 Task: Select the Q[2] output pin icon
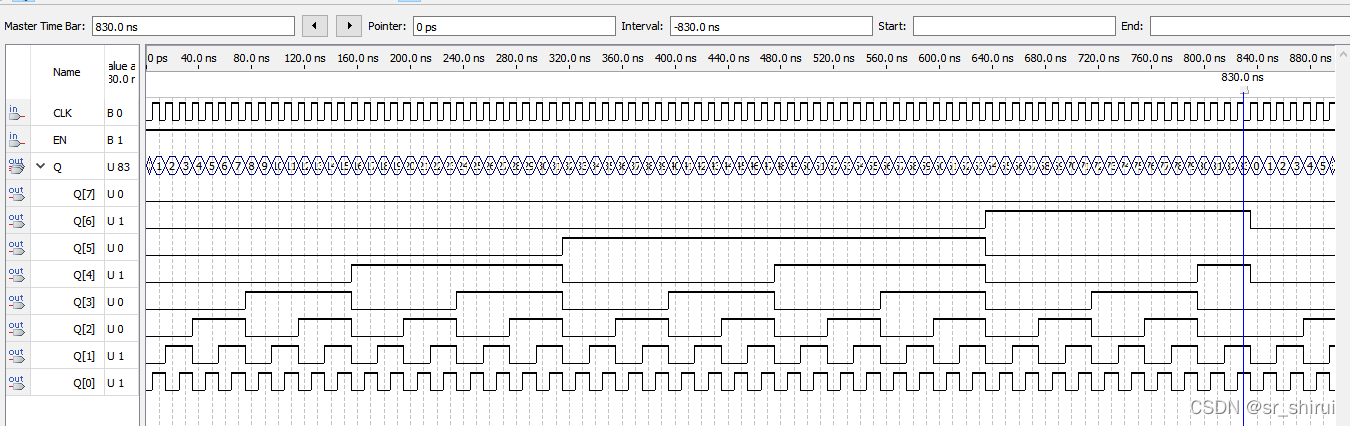[16, 328]
